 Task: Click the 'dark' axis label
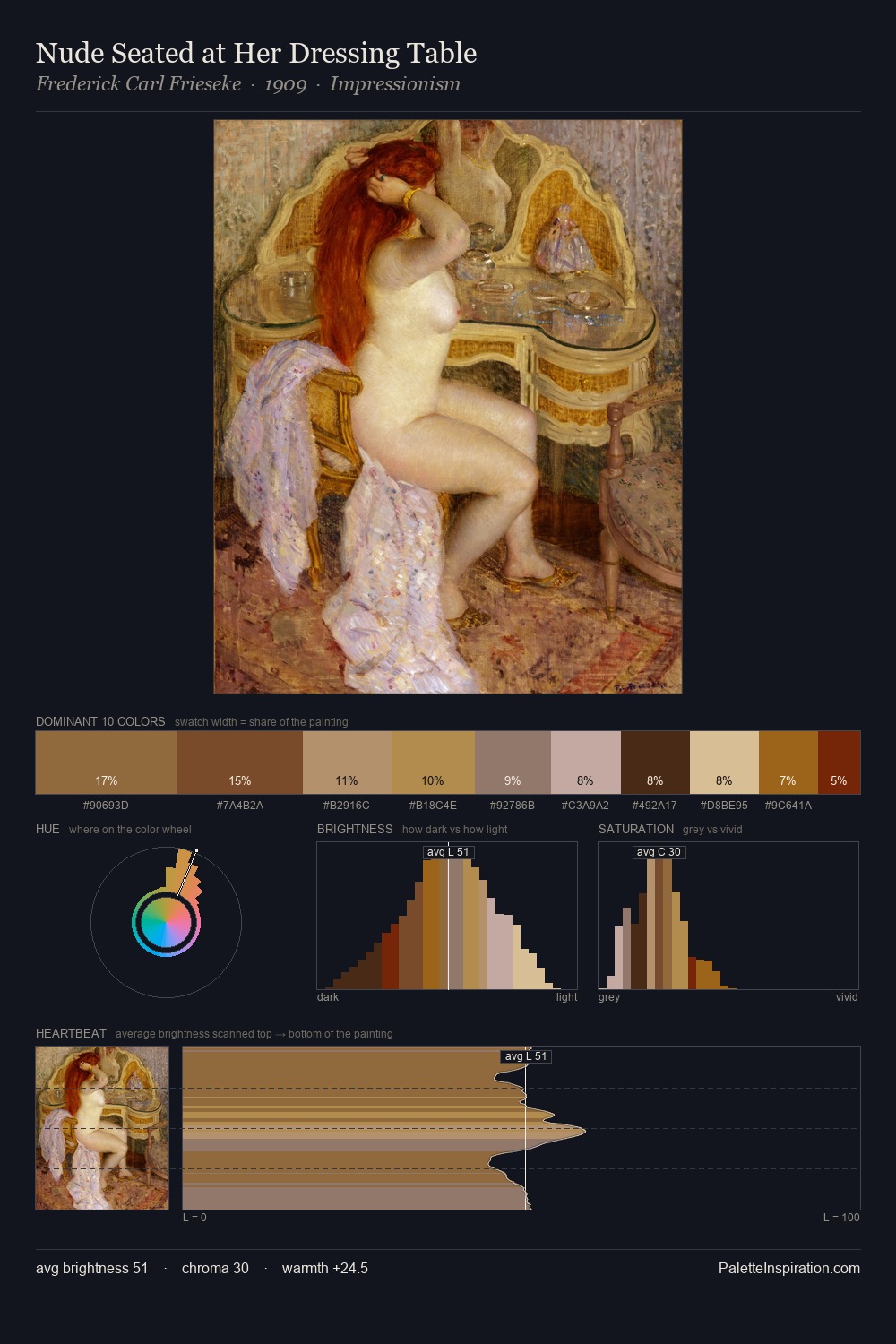coord(328,997)
